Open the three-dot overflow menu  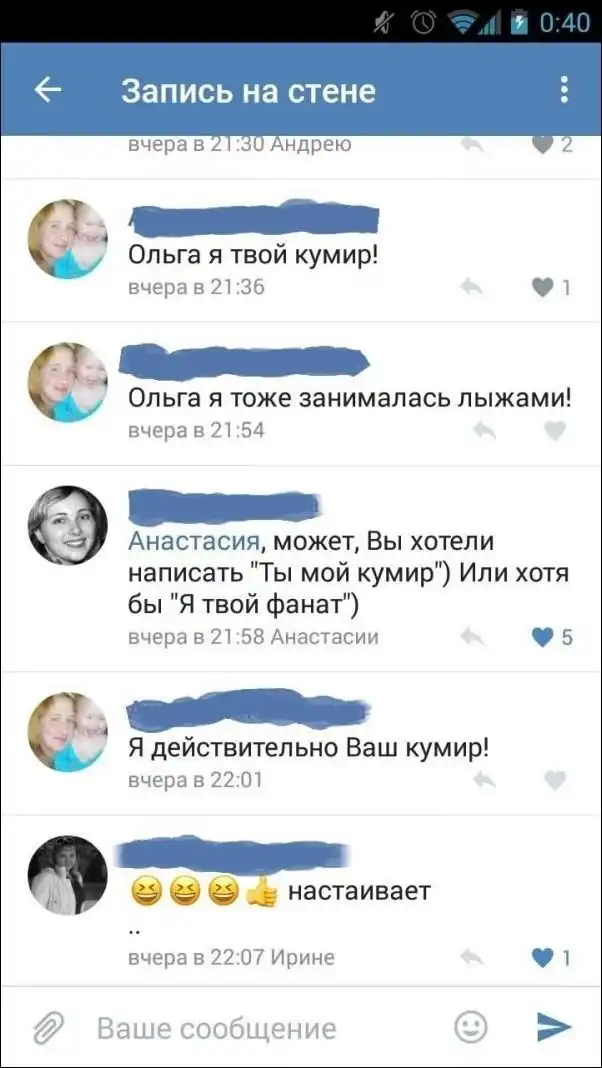point(564,90)
